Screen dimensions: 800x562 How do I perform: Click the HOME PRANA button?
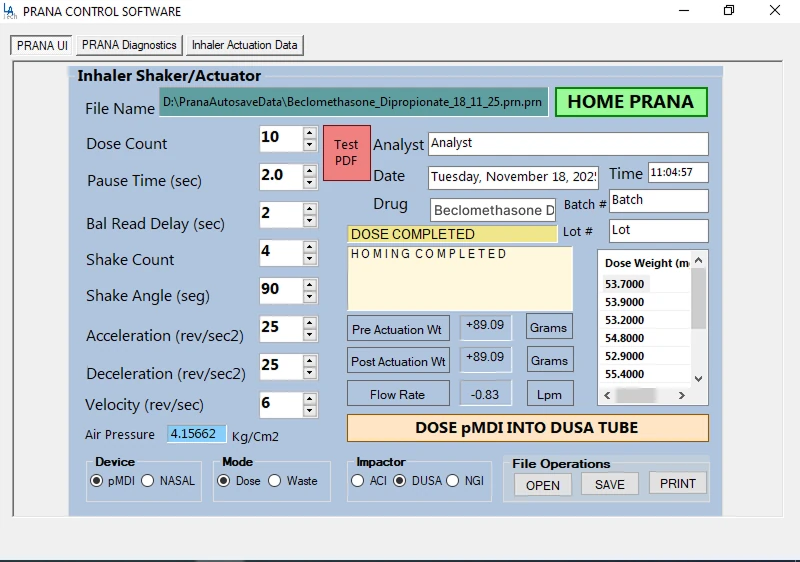click(x=631, y=102)
